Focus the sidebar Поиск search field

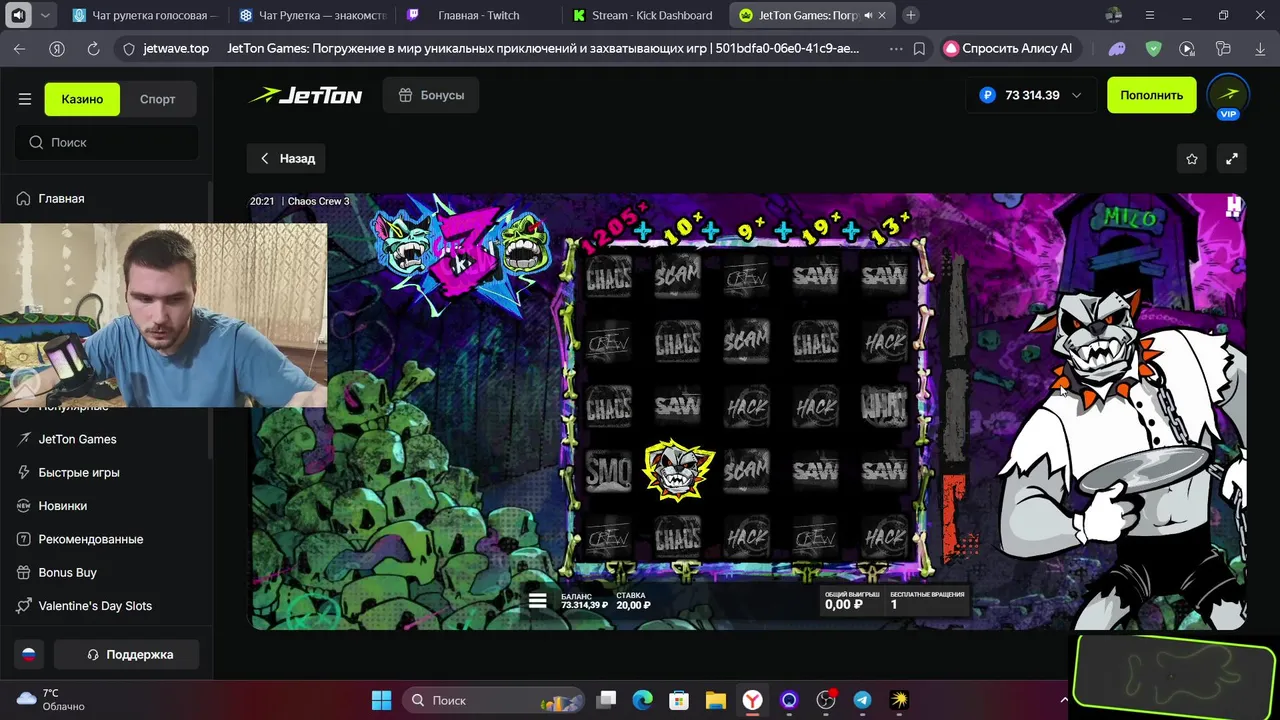pyautogui.click(x=106, y=142)
